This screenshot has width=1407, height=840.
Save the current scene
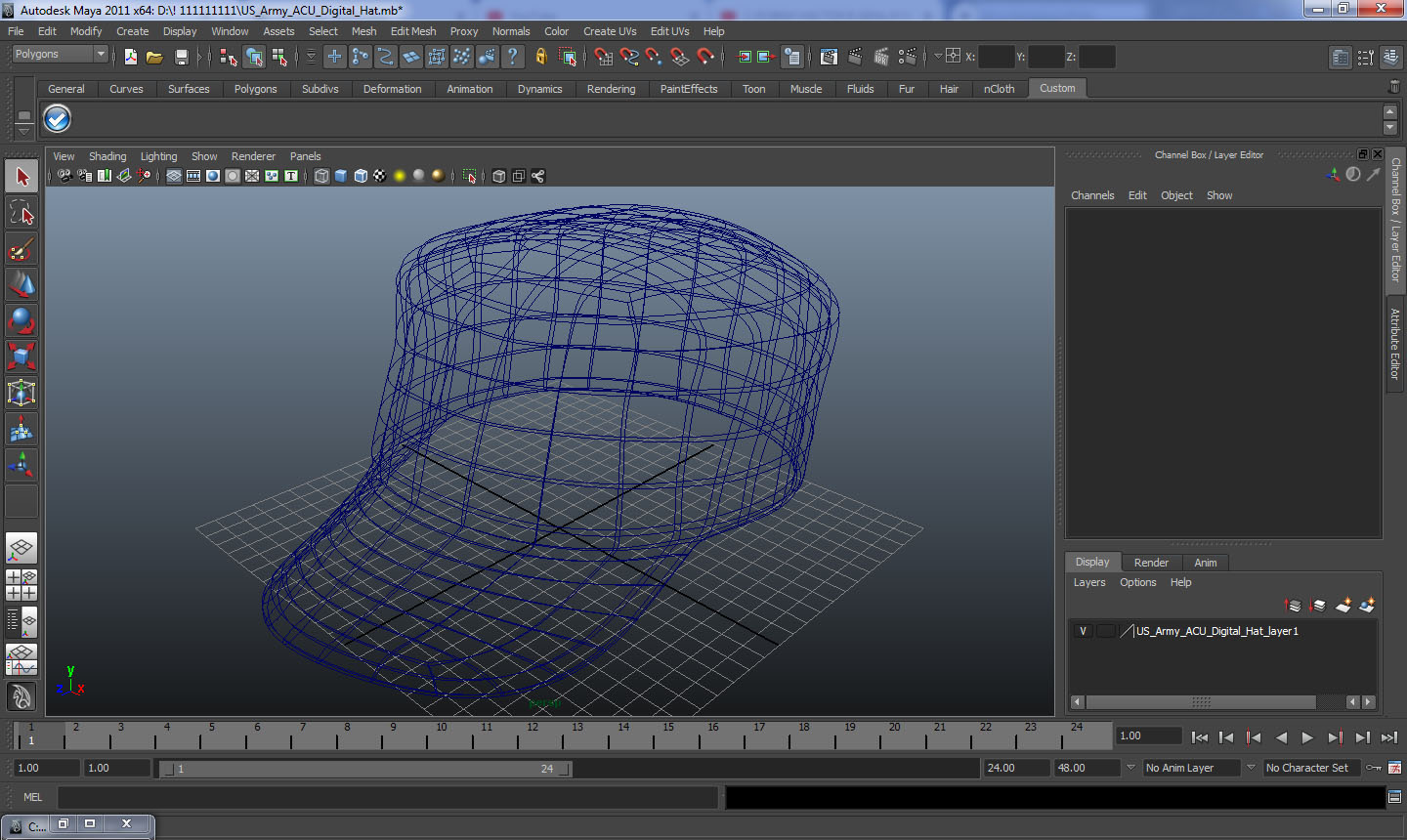(x=181, y=57)
